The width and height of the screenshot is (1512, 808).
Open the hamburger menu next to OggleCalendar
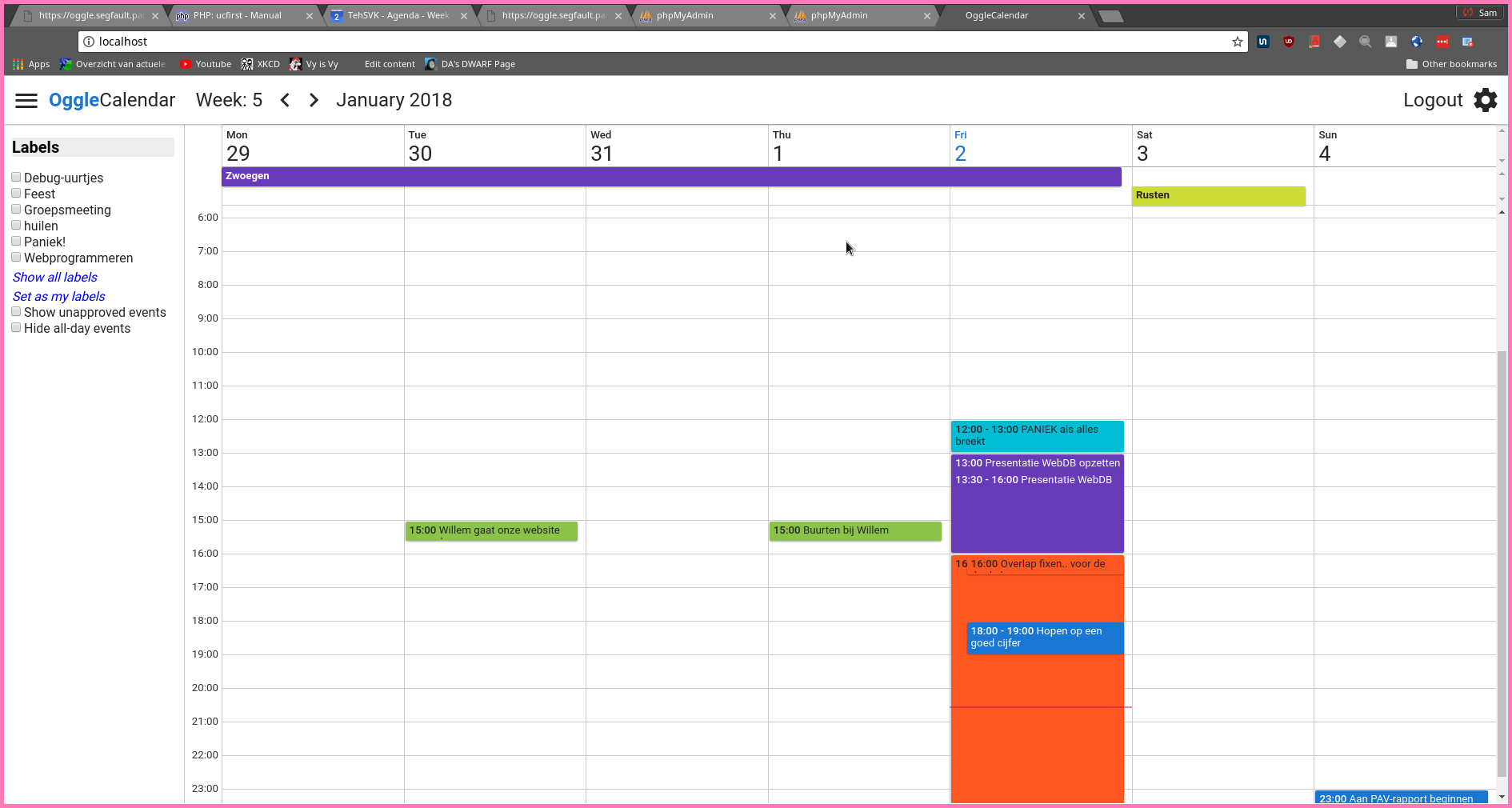(26, 100)
